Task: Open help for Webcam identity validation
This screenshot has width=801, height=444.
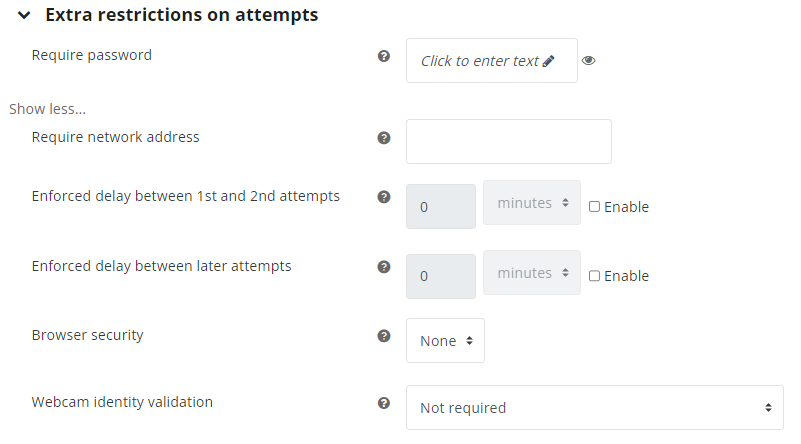Action: pyautogui.click(x=384, y=403)
